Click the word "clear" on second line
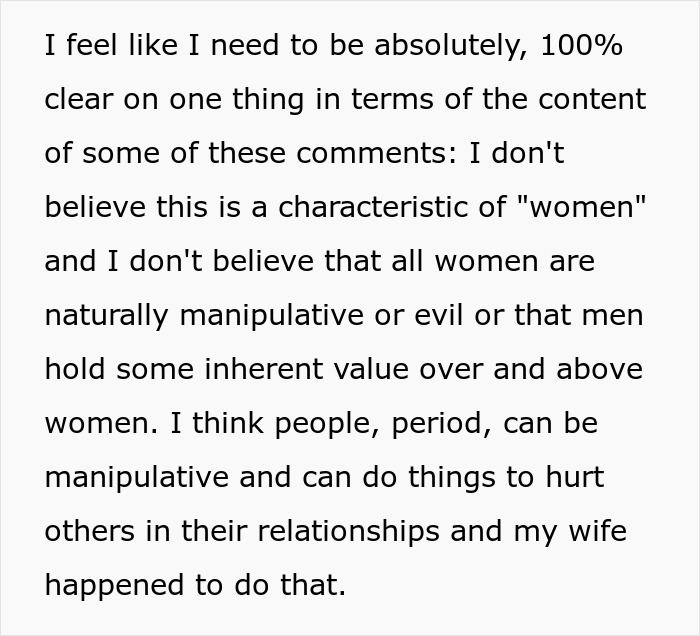Image resolution: width=700 pixels, height=636 pixels. (x=80, y=101)
